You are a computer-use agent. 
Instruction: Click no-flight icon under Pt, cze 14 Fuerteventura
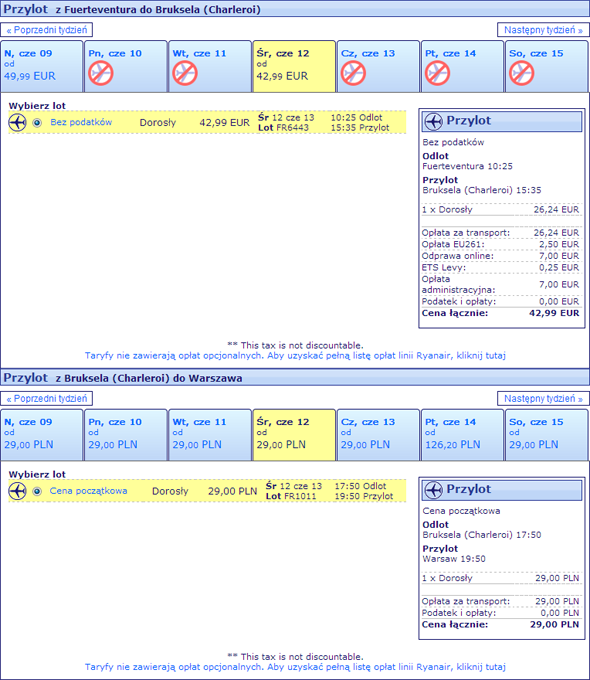[x=437, y=73]
